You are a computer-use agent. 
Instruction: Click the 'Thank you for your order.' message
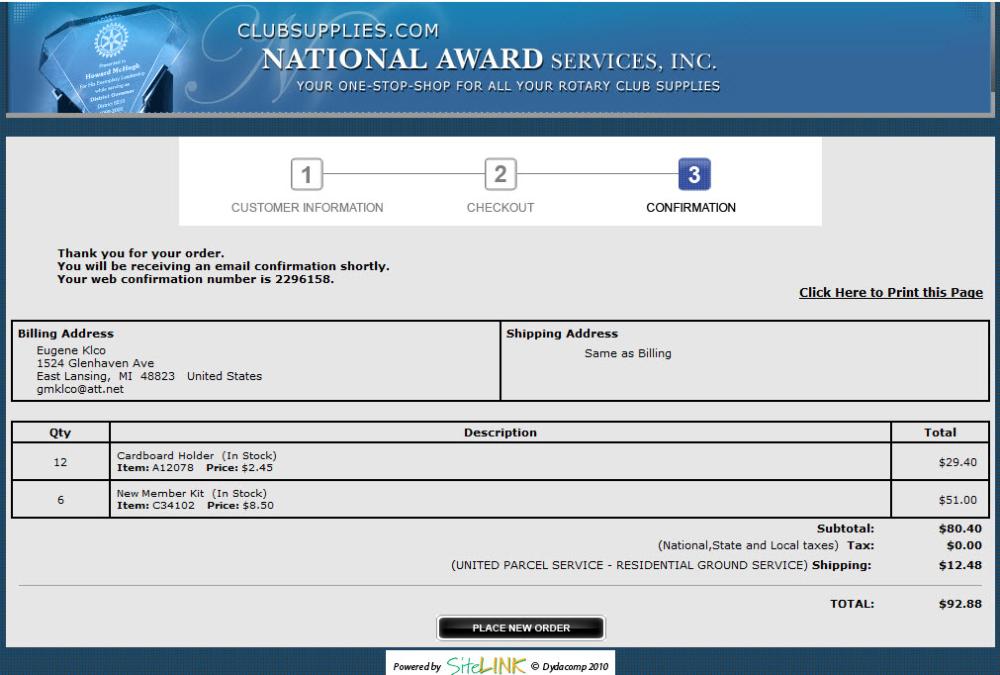click(x=141, y=253)
